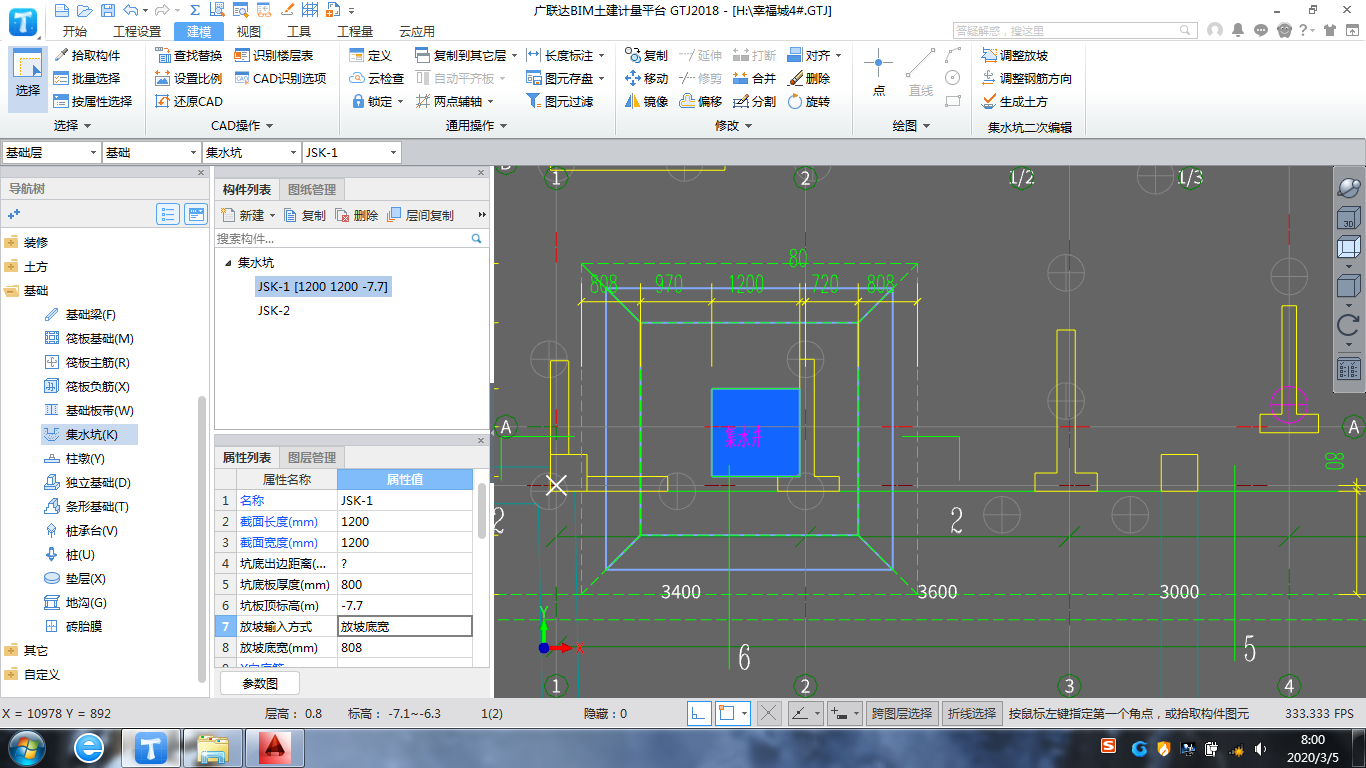Run 云检查 cloud check
The height and width of the screenshot is (768, 1366).
tap(376, 78)
